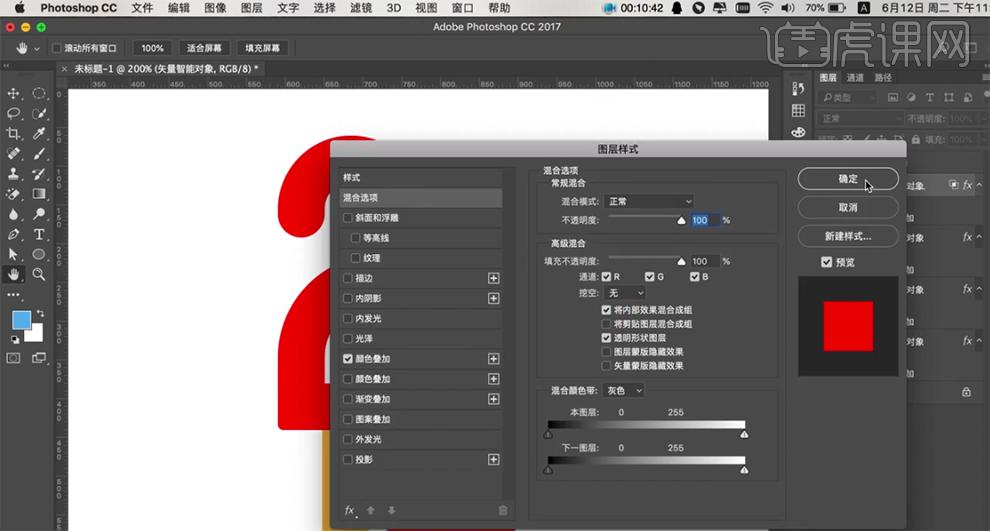
Task: Enable the 斜面和浮雕 checkbox
Action: pos(347,218)
